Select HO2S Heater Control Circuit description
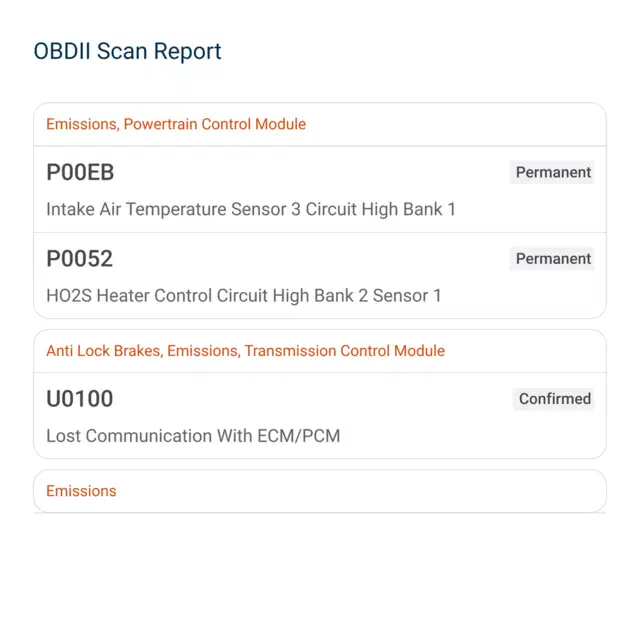The width and height of the screenshot is (640, 640). click(244, 296)
